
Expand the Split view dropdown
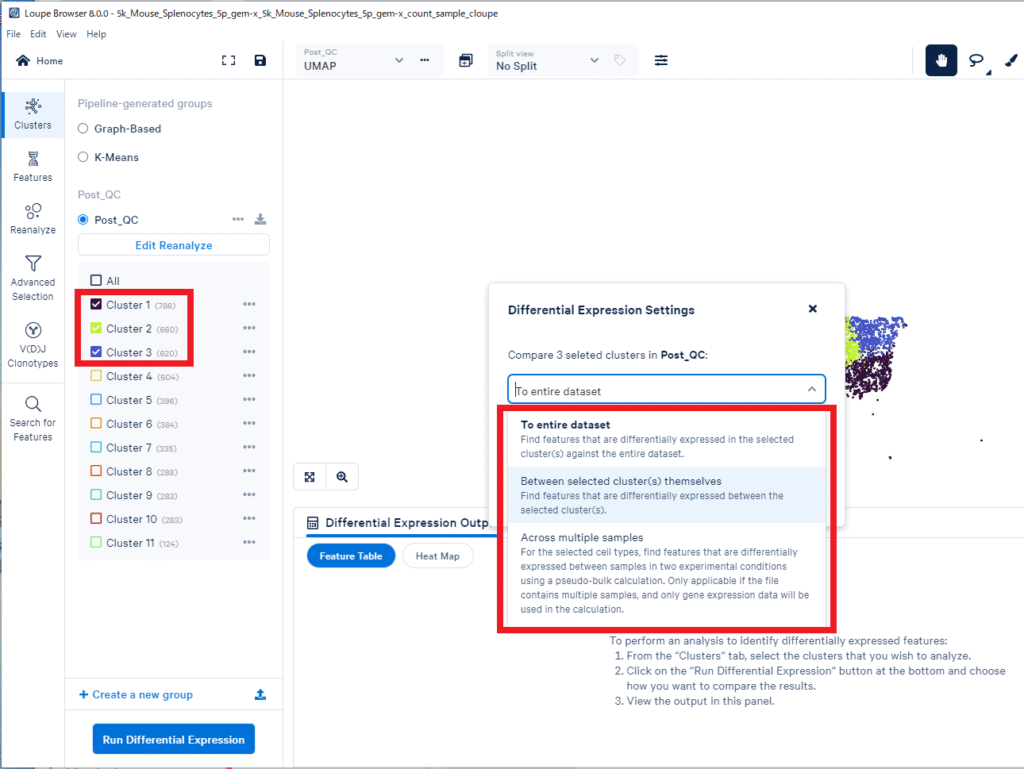547,61
